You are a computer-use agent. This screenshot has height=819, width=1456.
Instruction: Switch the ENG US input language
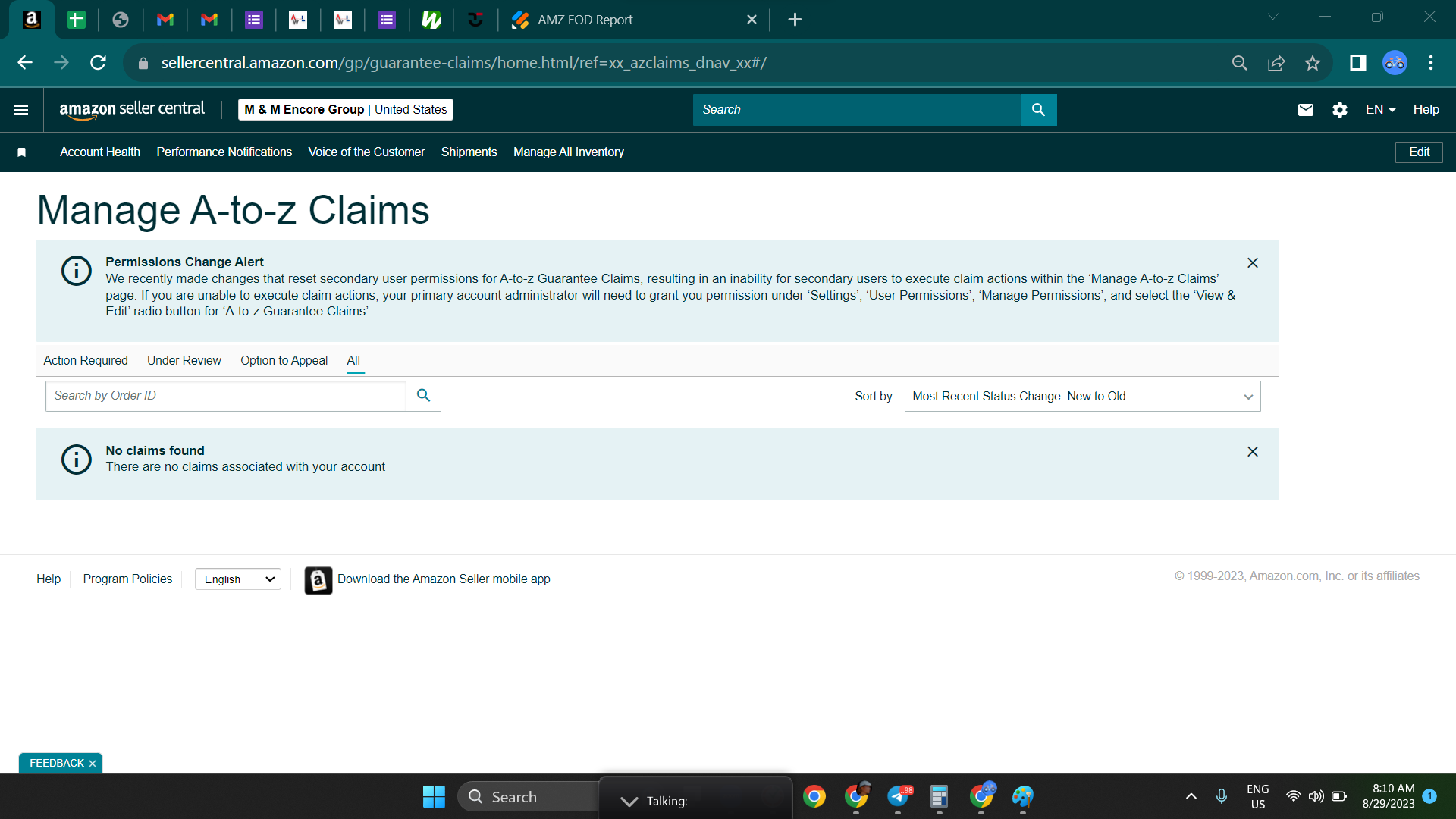(1257, 796)
